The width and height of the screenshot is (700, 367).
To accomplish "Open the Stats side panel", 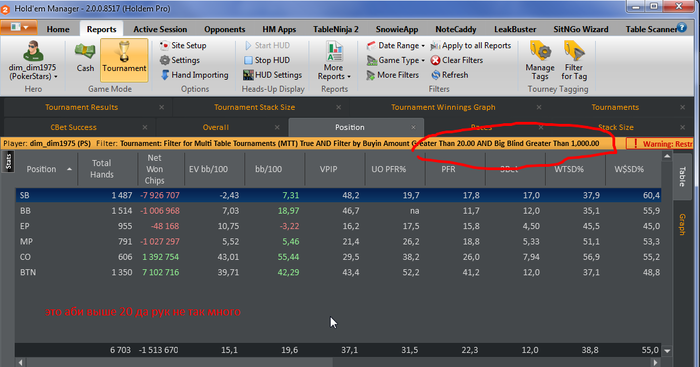I will point(8,162).
